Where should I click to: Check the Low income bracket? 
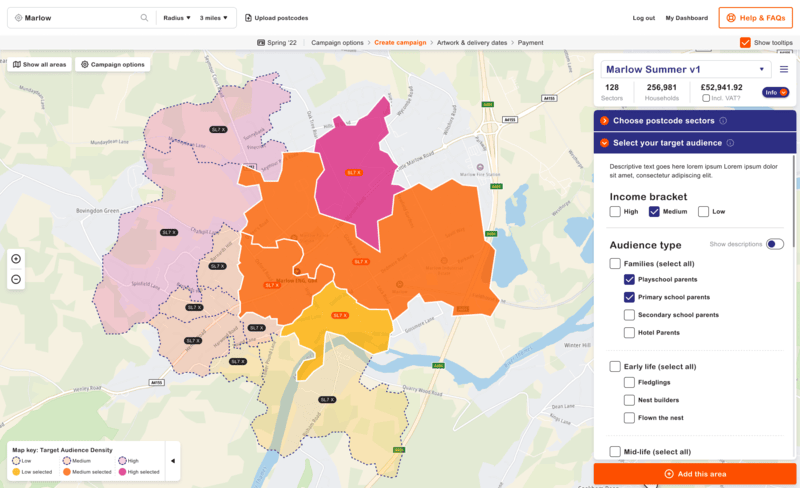[x=704, y=211]
